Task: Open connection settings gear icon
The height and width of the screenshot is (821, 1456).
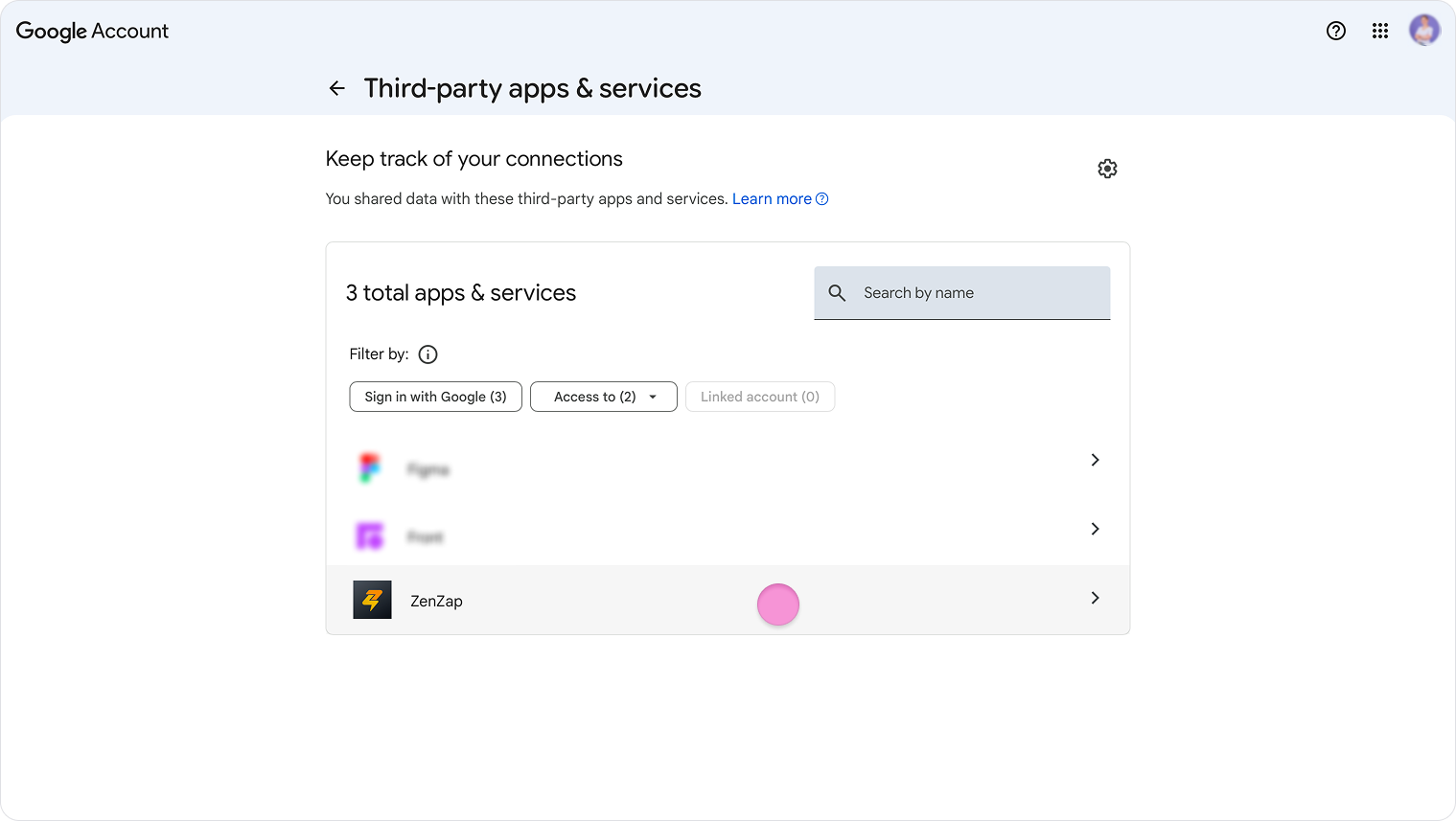Action: pyautogui.click(x=1107, y=169)
